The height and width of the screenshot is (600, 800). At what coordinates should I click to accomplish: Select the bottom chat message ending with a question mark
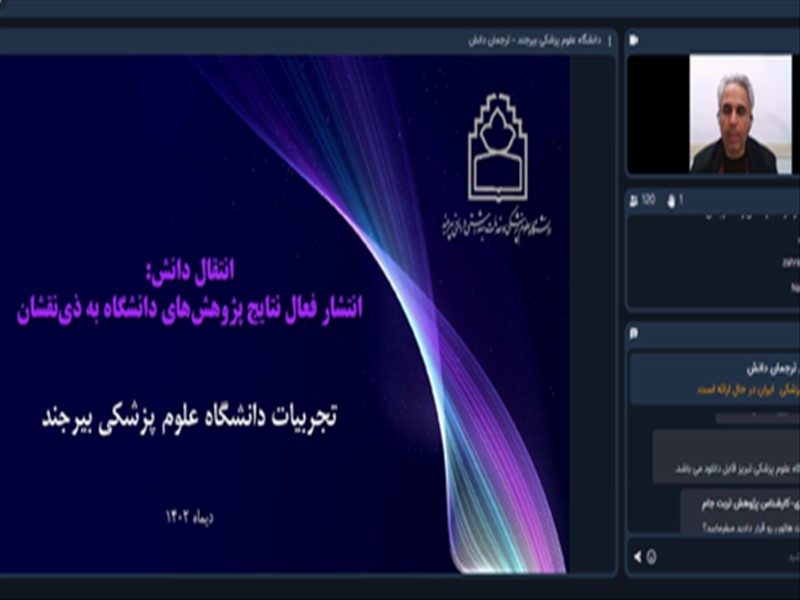pyautogui.click(x=740, y=512)
